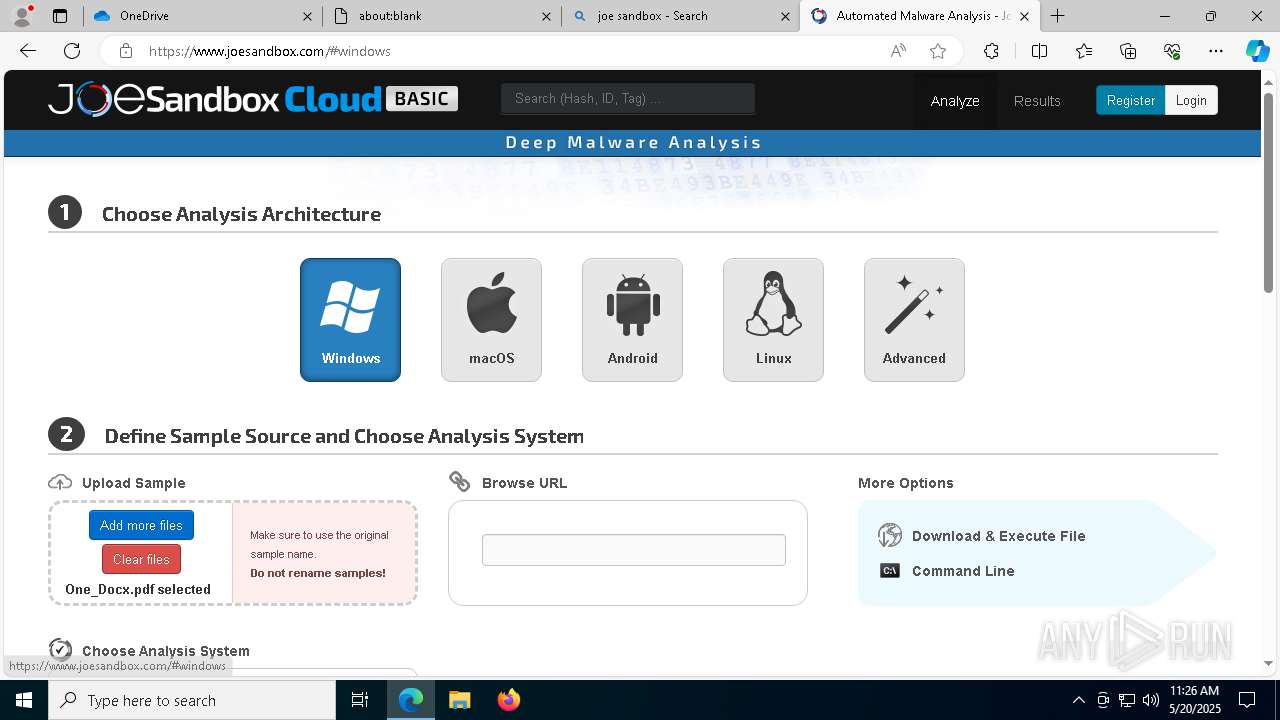Screen dimensions: 1280x720
Task: Choose the macOS architecture tile
Action: point(491,320)
